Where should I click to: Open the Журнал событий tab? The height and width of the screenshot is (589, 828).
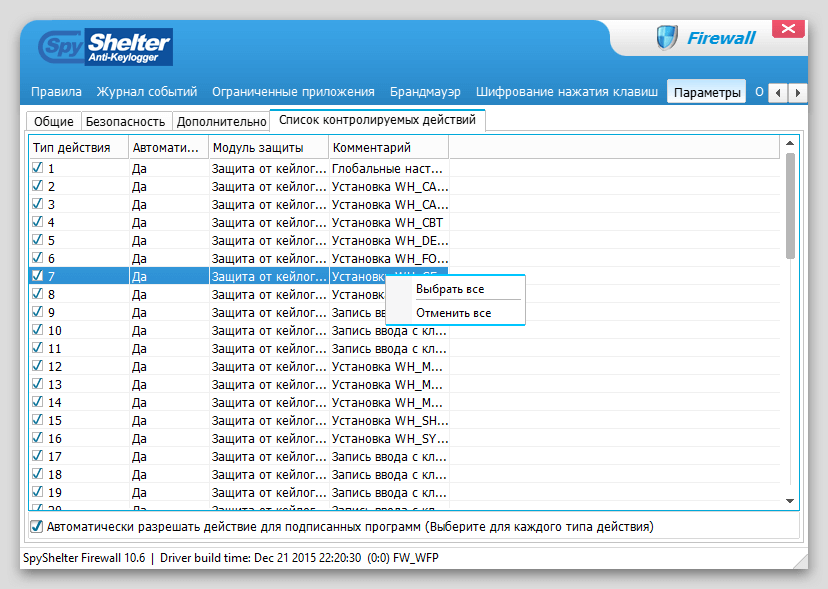147,92
